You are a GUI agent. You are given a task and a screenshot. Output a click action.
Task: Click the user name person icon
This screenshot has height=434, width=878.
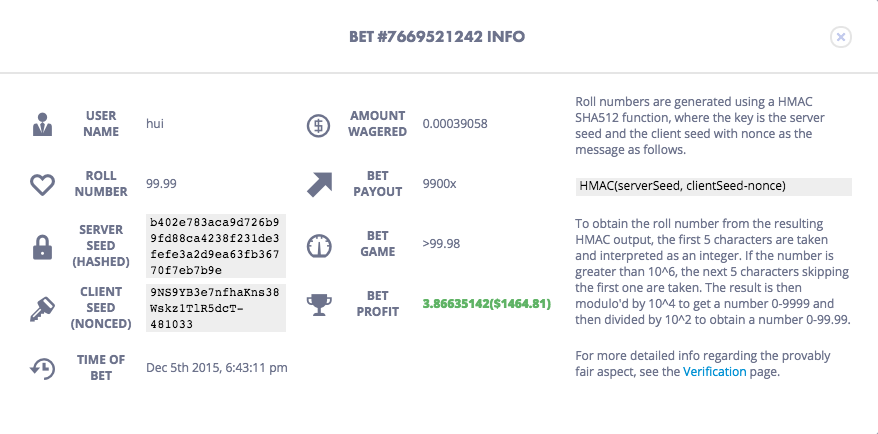coord(43,124)
